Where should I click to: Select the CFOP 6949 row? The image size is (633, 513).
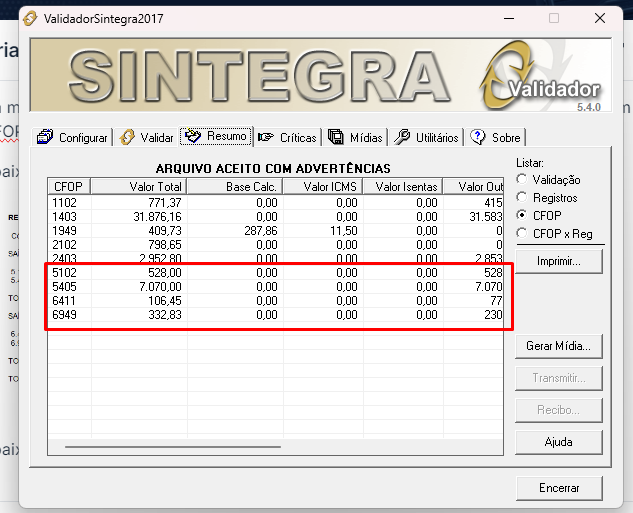(x=275, y=315)
